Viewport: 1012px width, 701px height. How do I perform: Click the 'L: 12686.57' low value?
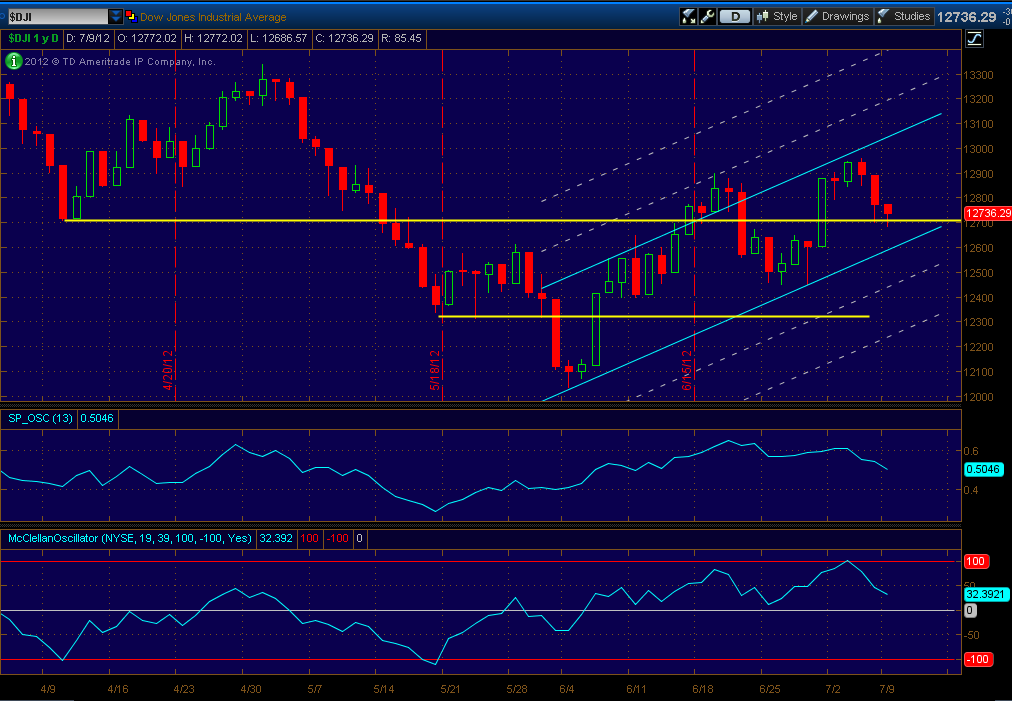click(279, 38)
